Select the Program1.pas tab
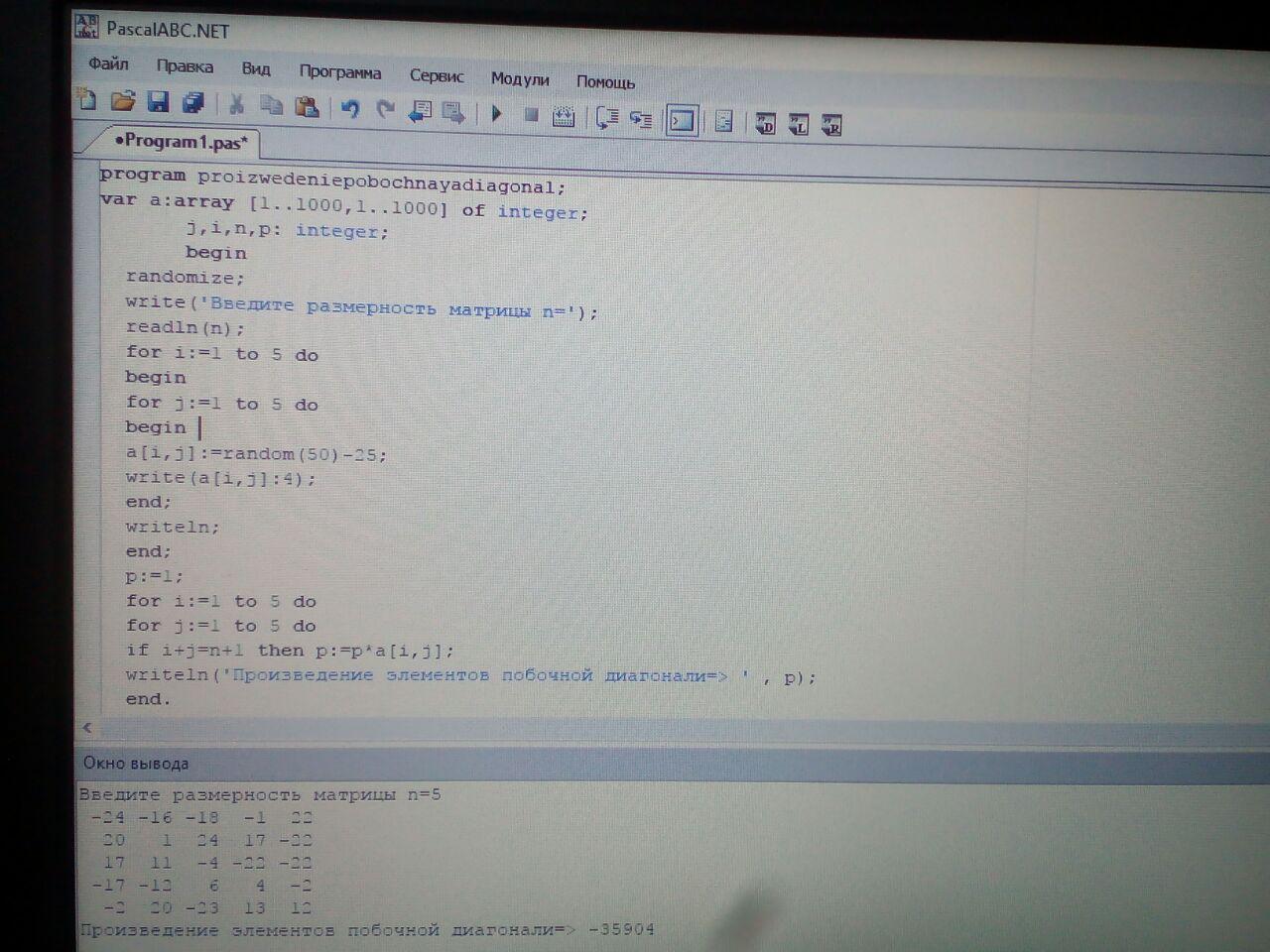Image resolution: width=1270 pixels, height=952 pixels. (x=181, y=142)
